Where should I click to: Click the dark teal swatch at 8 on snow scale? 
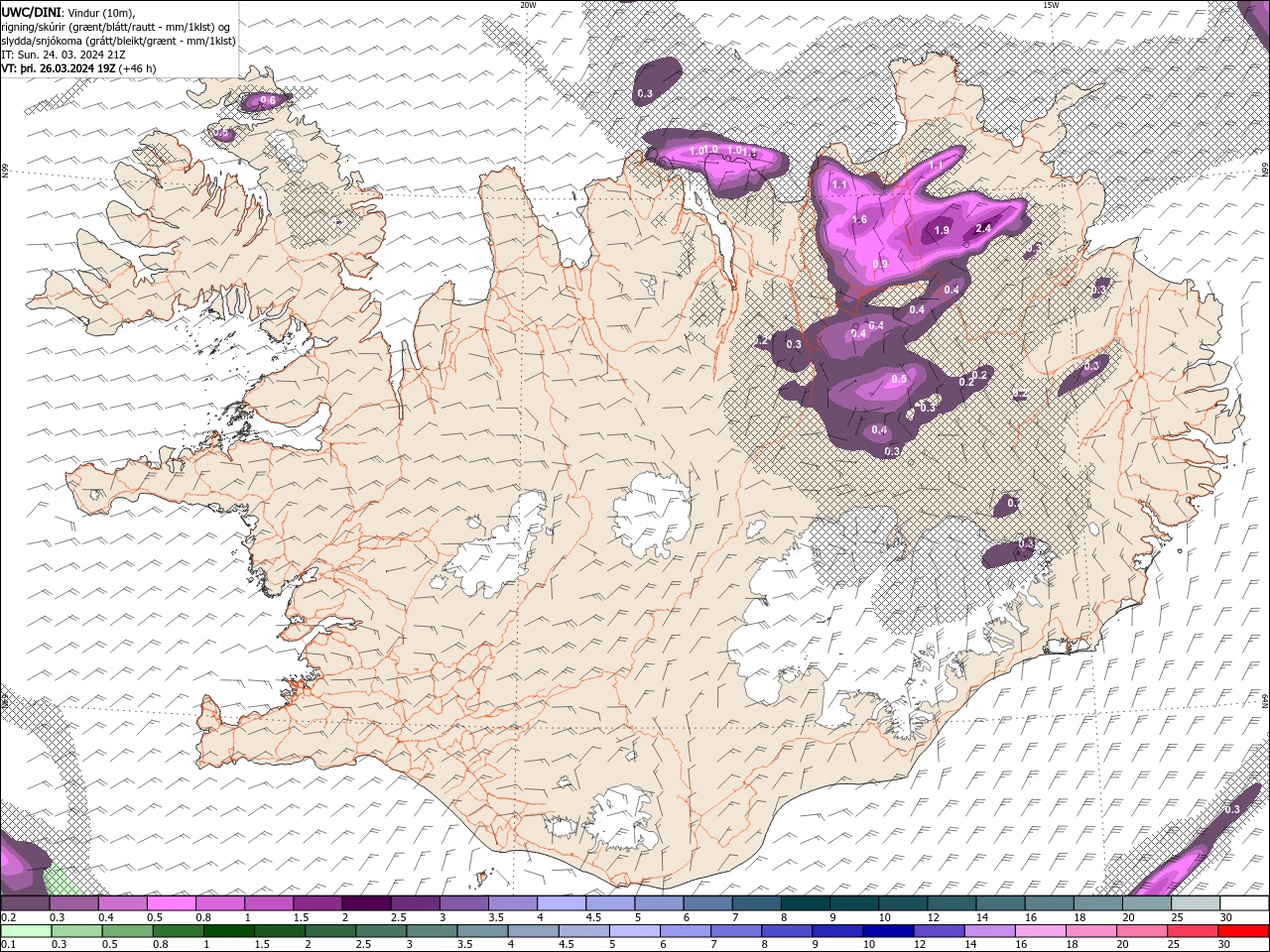click(806, 903)
